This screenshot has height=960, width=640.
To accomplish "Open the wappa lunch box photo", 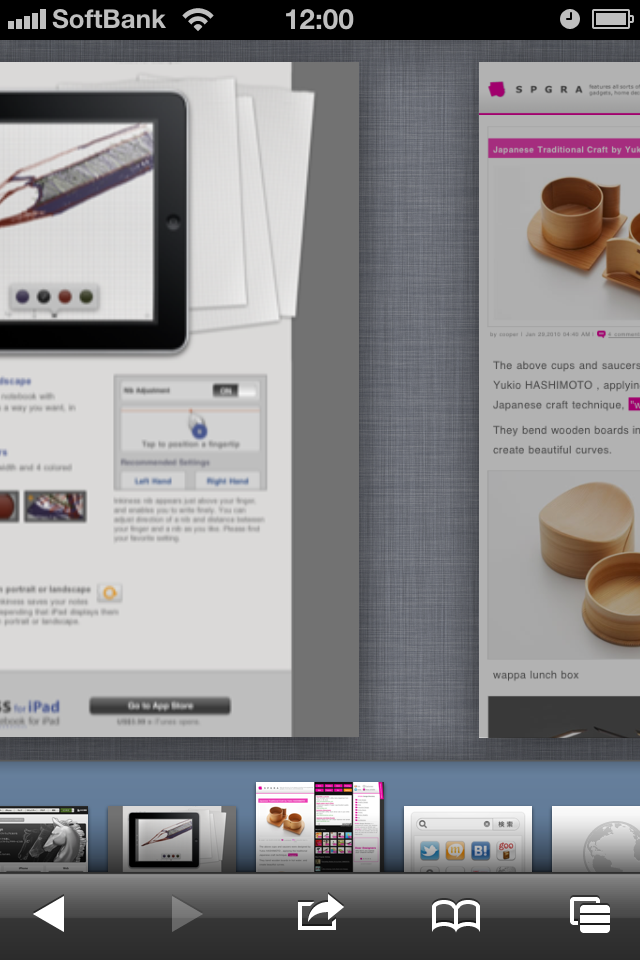I will [x=564, y=565].
